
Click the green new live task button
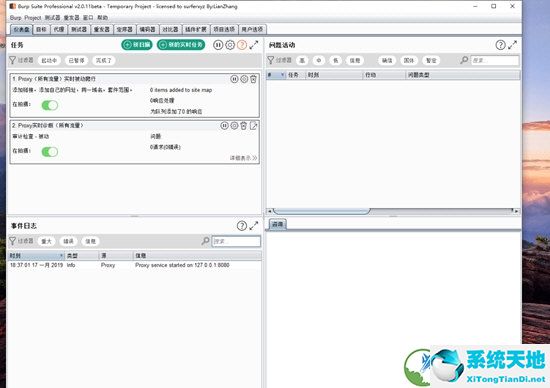pos(181,45)
